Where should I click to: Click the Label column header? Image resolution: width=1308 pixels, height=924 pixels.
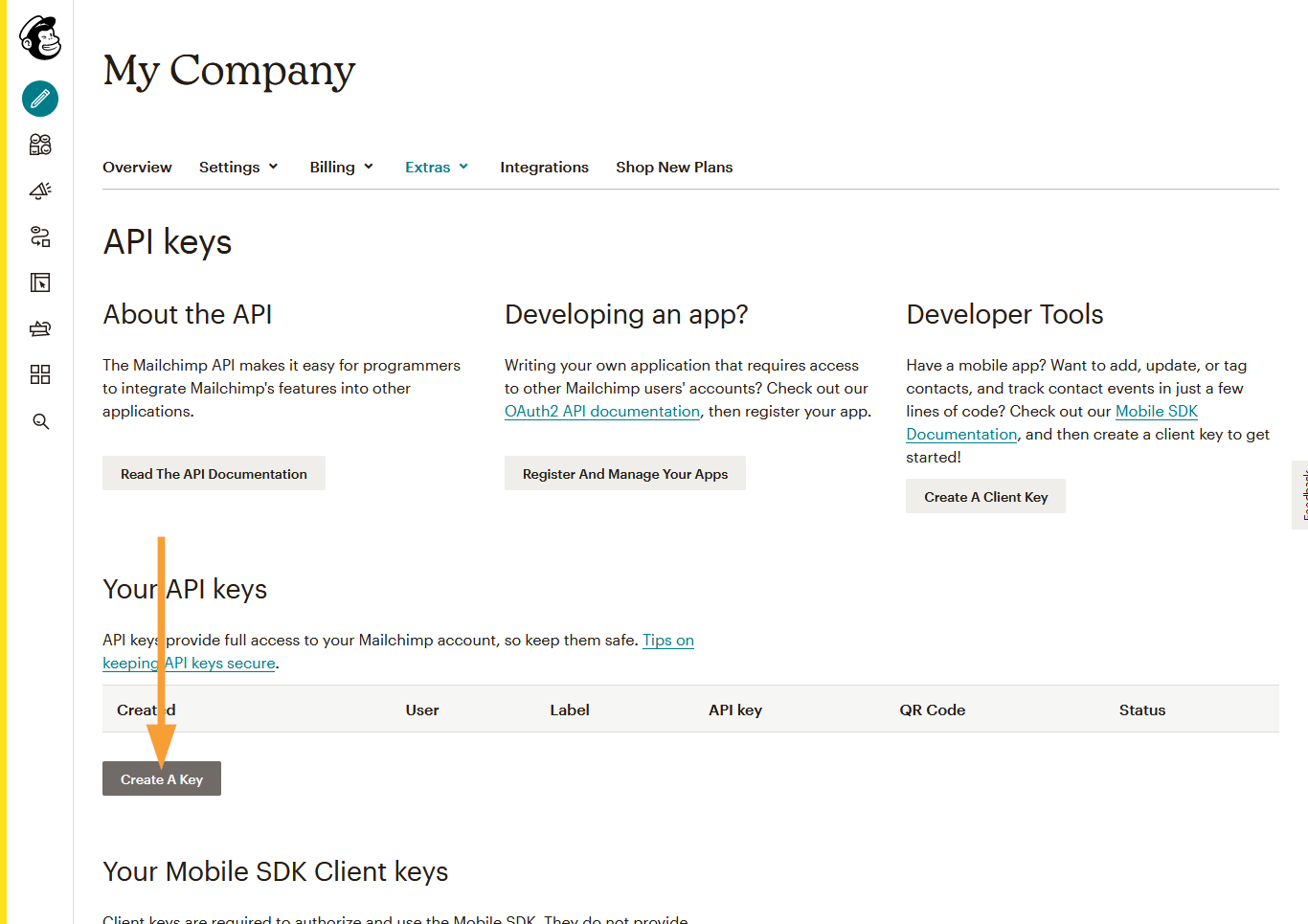(570, 710)
